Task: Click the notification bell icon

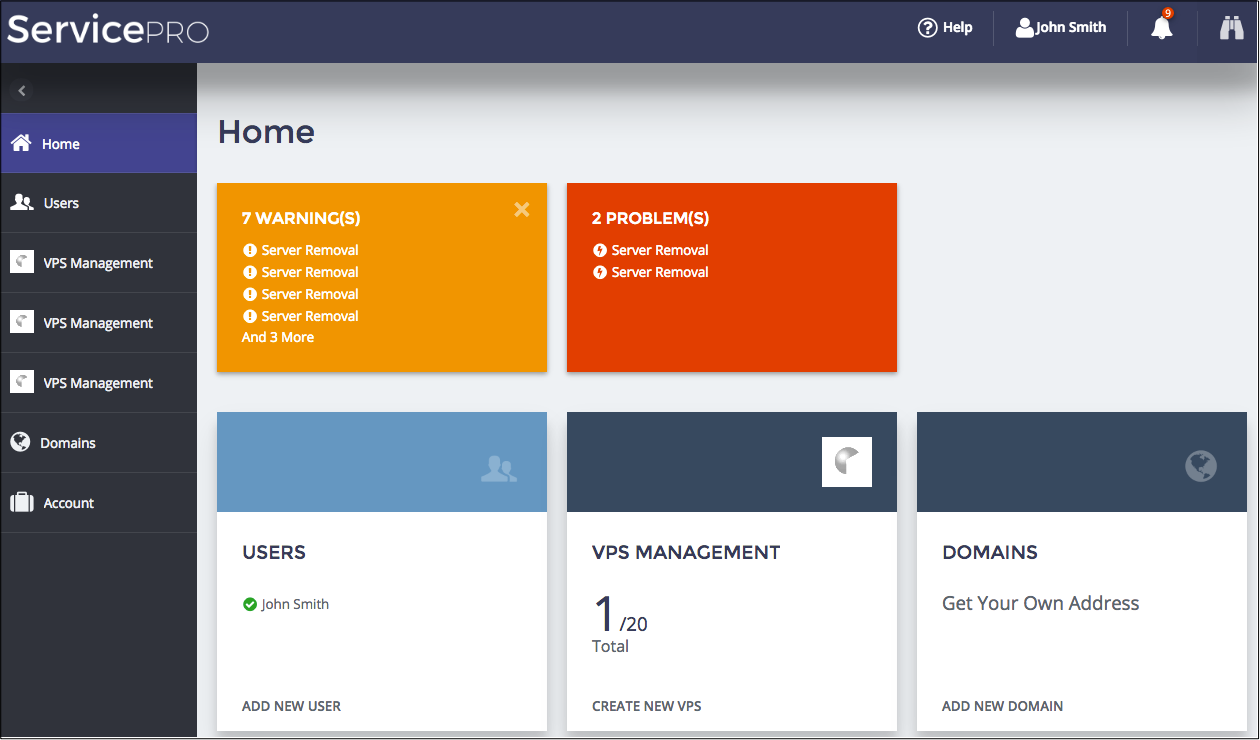Action: click(1161, 28)
